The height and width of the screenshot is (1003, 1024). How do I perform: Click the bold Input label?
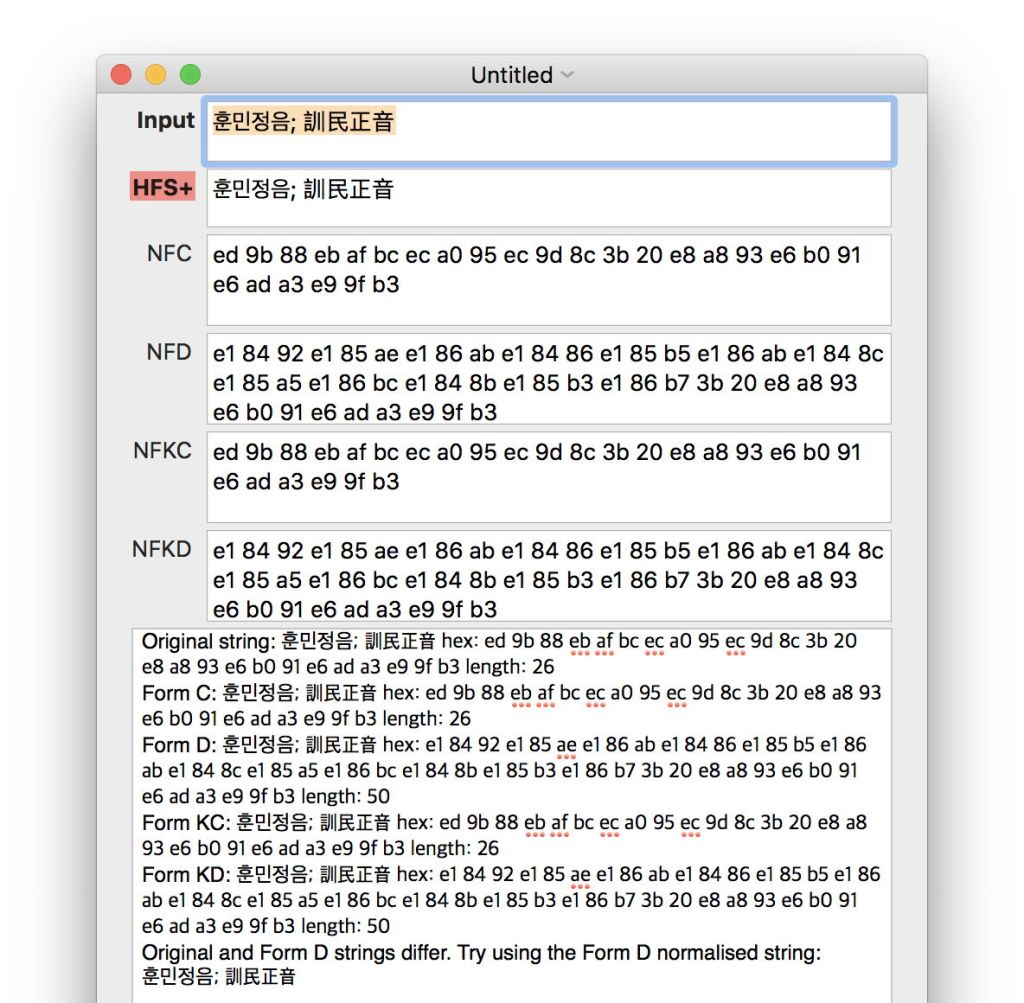(165, 120)
